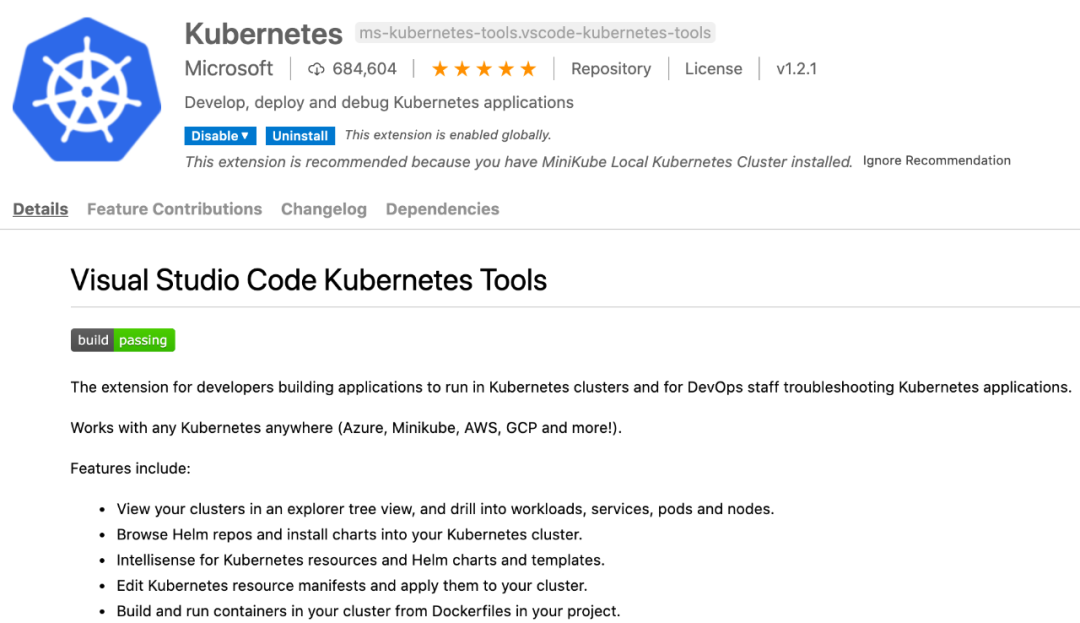1080x623 pixels.
Task: Open the Changelog tab
Action: pos(324,209)
